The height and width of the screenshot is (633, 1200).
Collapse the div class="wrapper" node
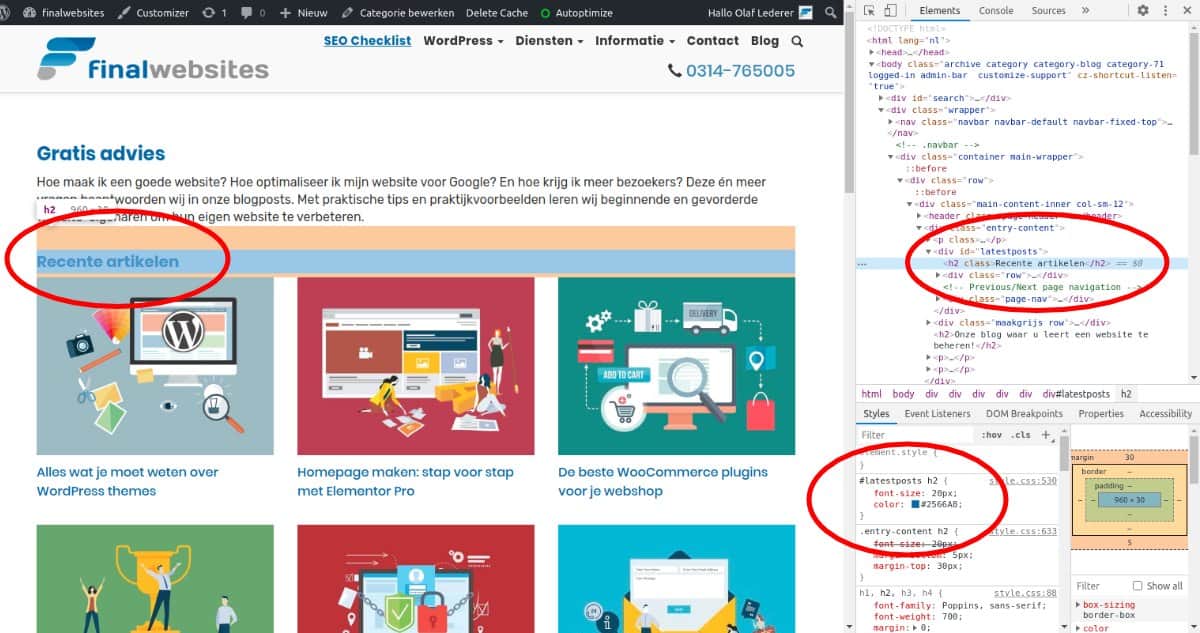(881, 110)
